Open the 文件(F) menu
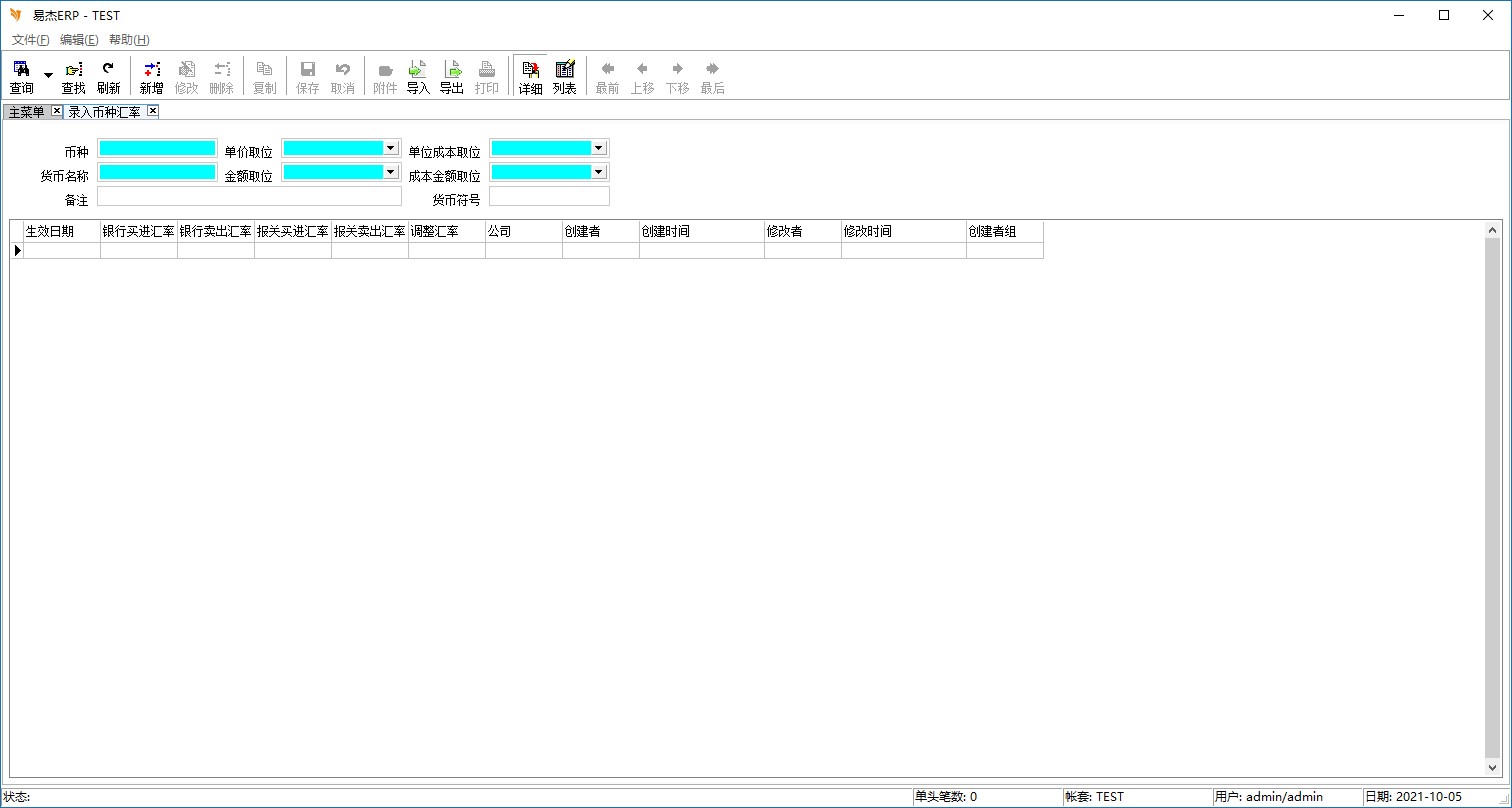The image size is (1512, 808). 30,40
